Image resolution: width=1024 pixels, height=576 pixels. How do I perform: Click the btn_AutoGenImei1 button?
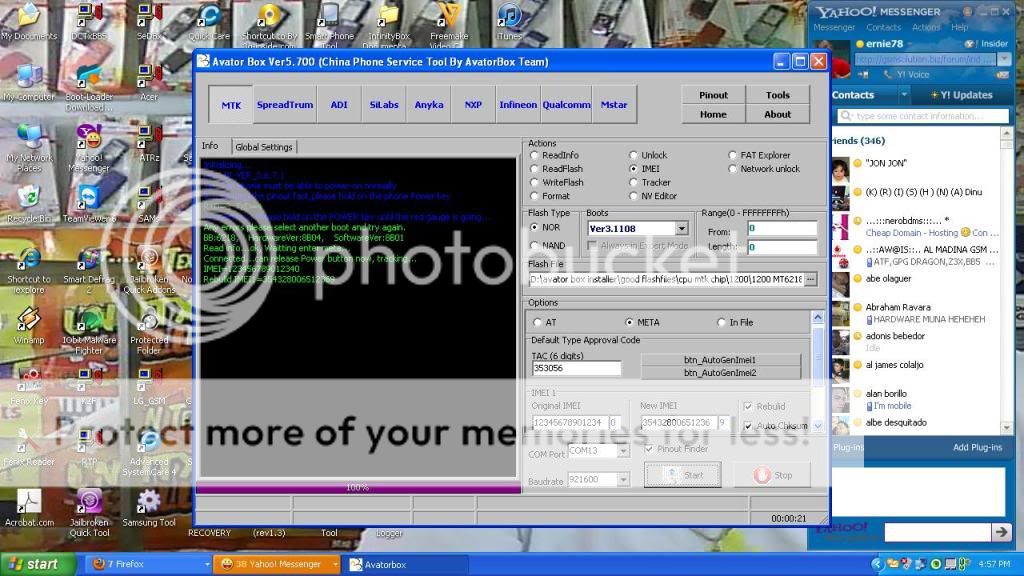point(720,360)
